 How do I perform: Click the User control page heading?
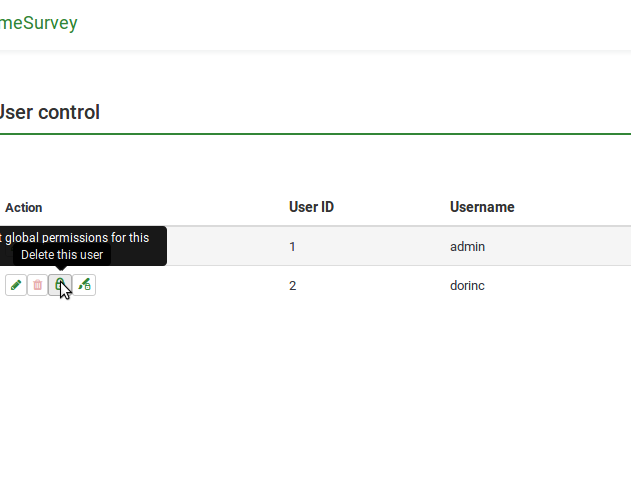click(x=48, y=112)
